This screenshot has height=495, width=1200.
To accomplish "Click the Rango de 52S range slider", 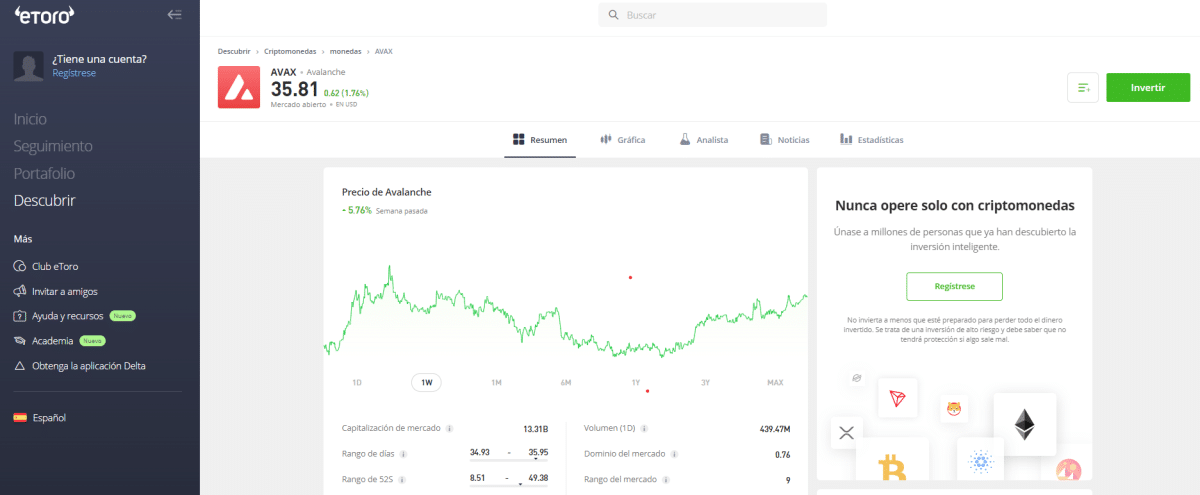I will pos(509,487).
